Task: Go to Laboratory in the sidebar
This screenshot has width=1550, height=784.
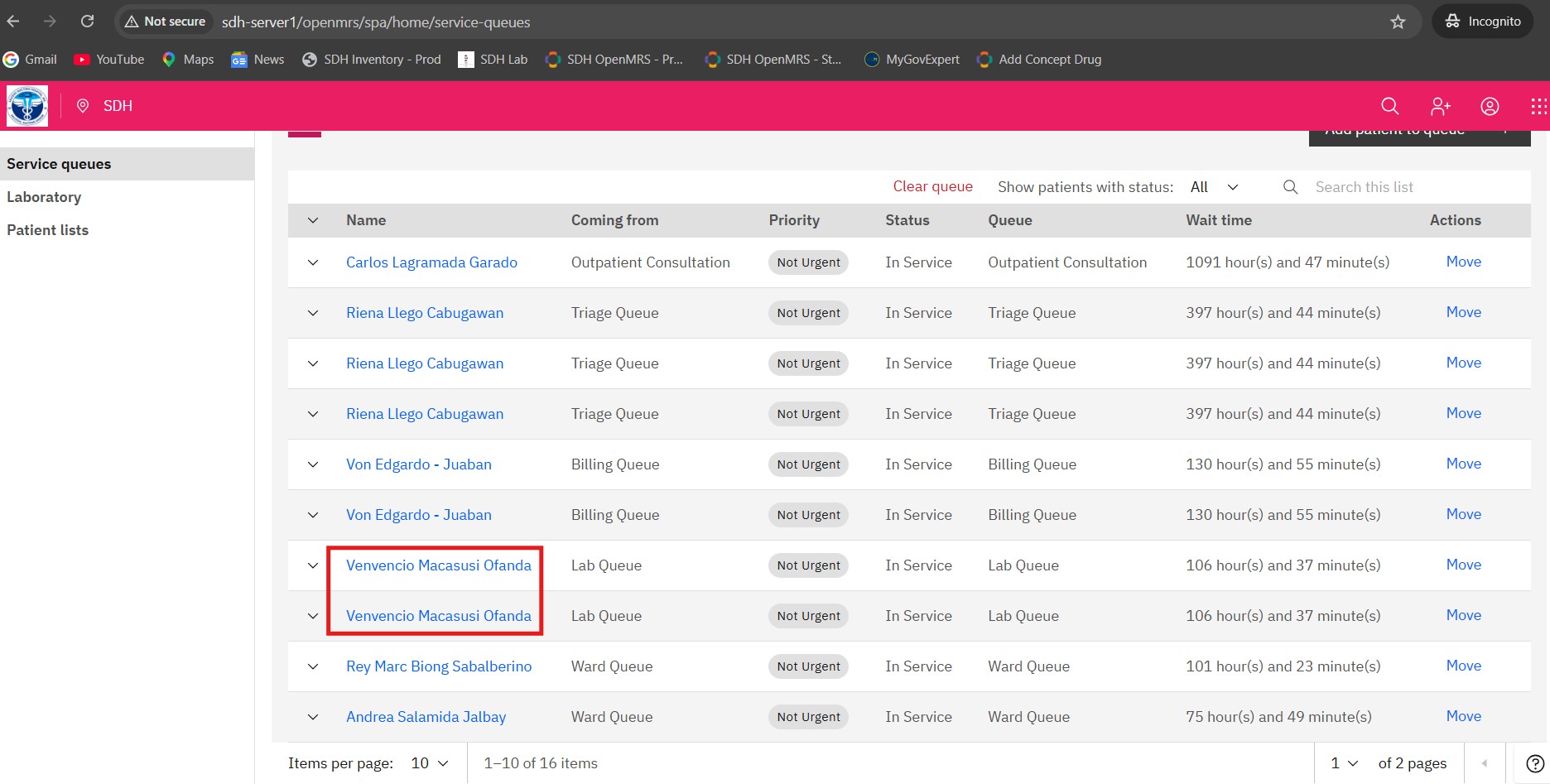Action: tap(44, 197)
